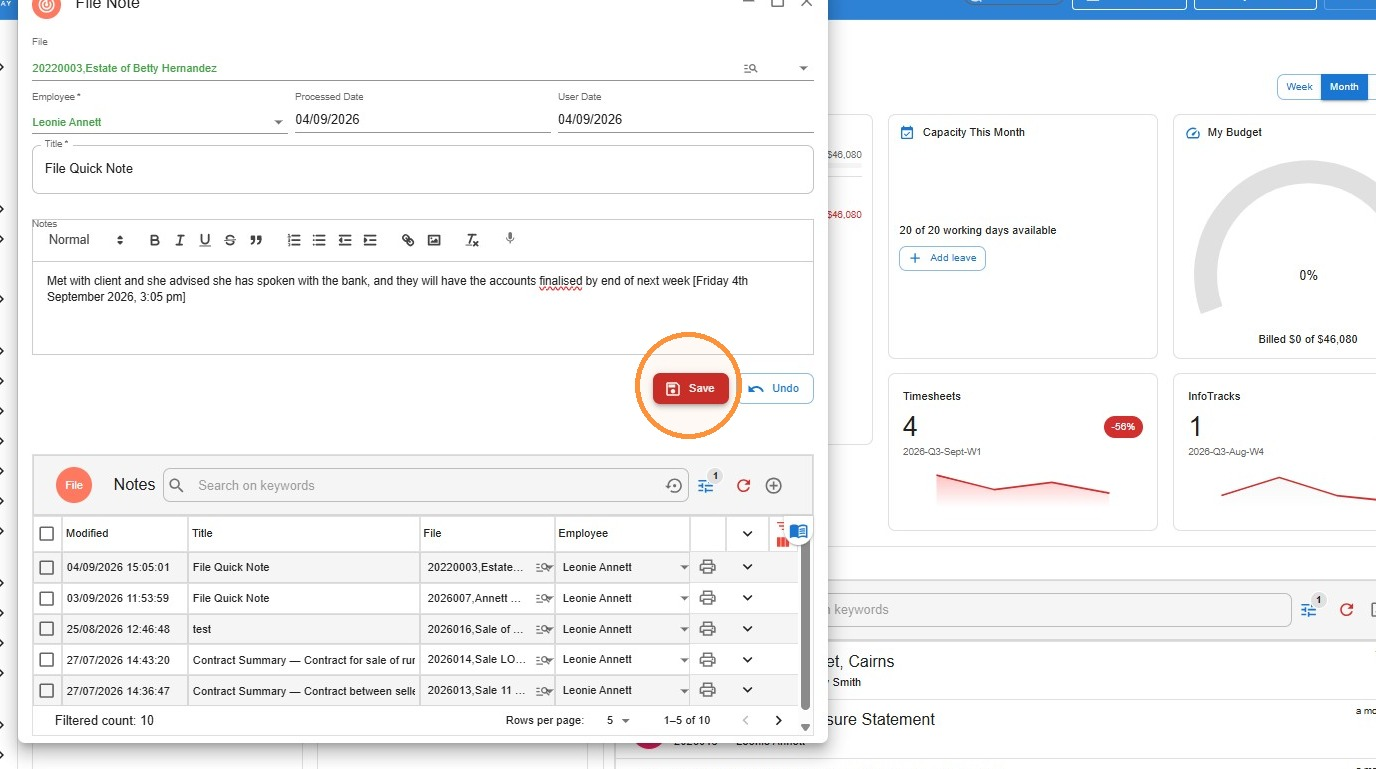This screenshot has height=769, width=1376.
Task: Switch dashboard view to Month
Action: [x=1343, y=87]
